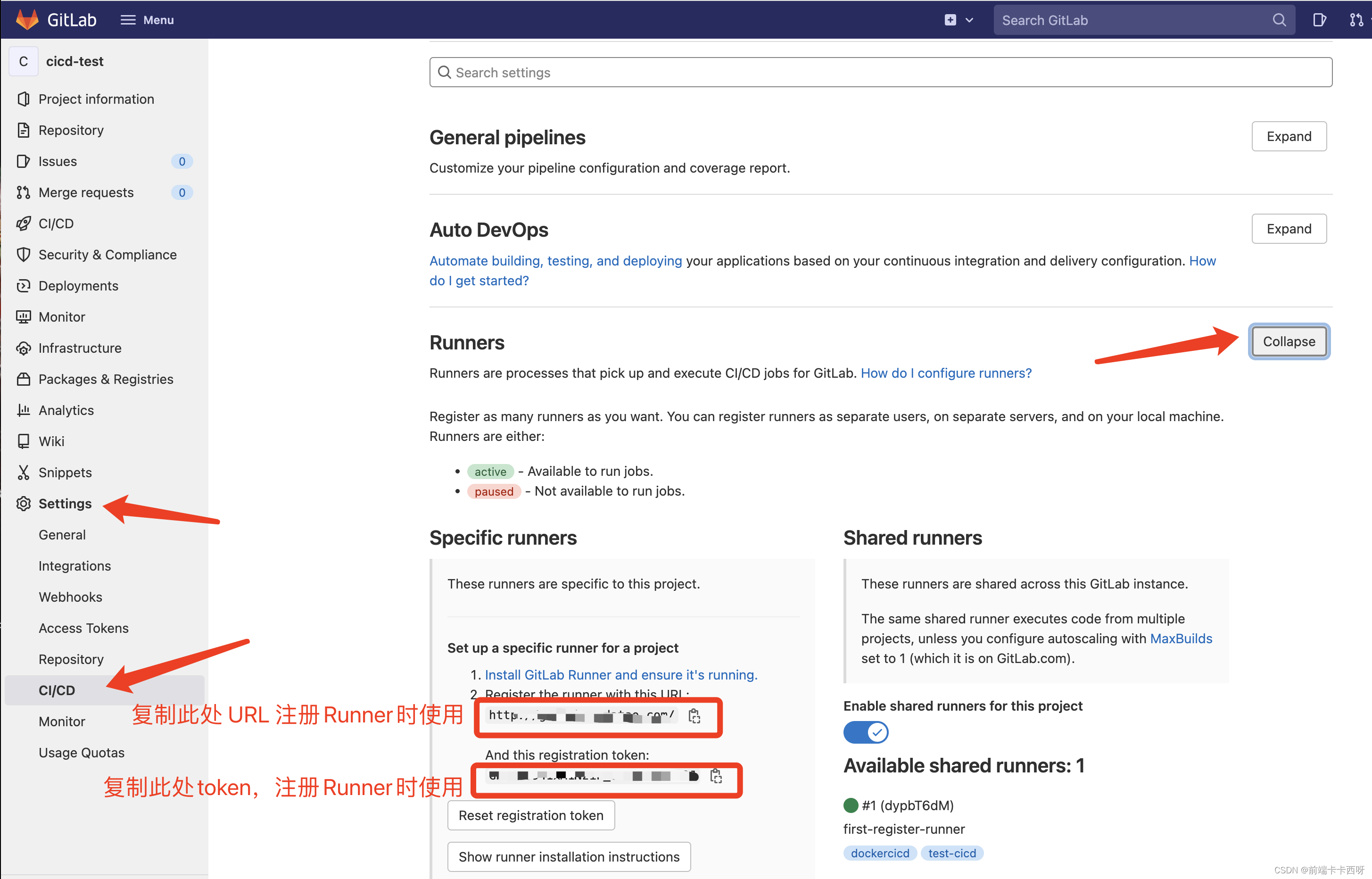Image resolution: width=1372 pixels, height=879 pixels.
Task: Click the Merge requests sidebar icon
Action: [24, 191]
